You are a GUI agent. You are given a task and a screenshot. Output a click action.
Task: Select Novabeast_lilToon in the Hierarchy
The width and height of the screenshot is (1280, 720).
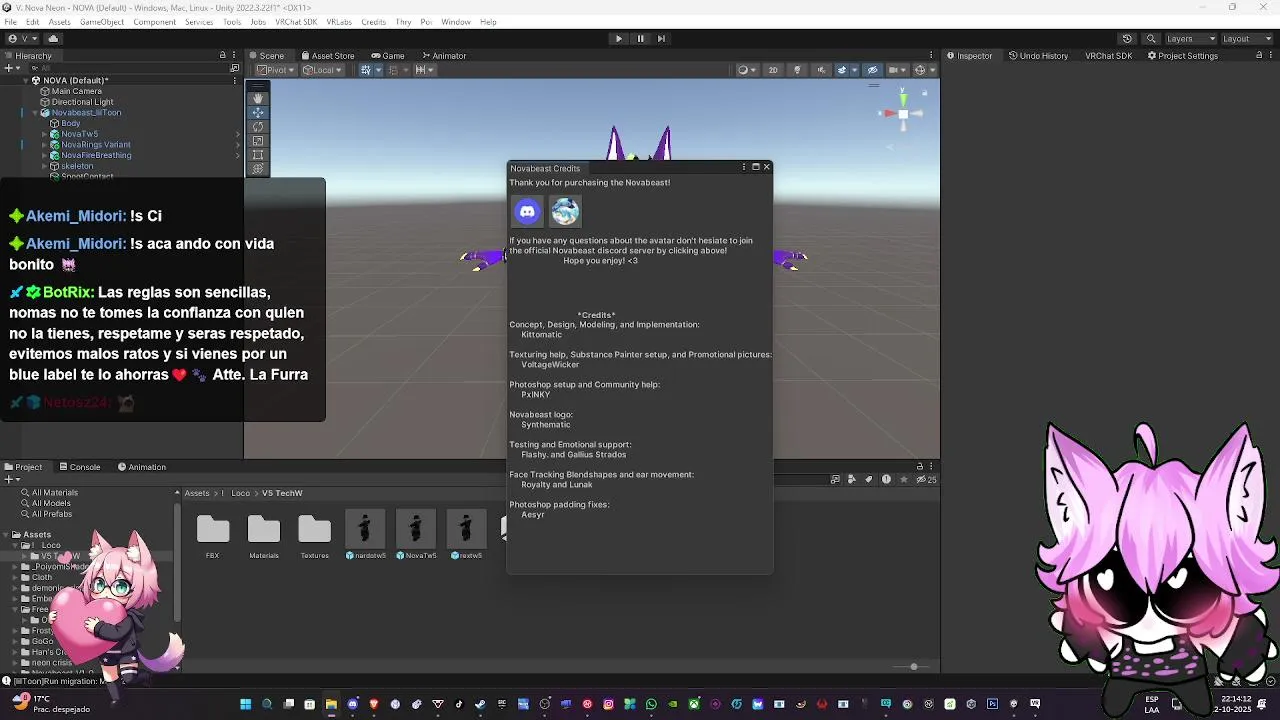(86, 113)
